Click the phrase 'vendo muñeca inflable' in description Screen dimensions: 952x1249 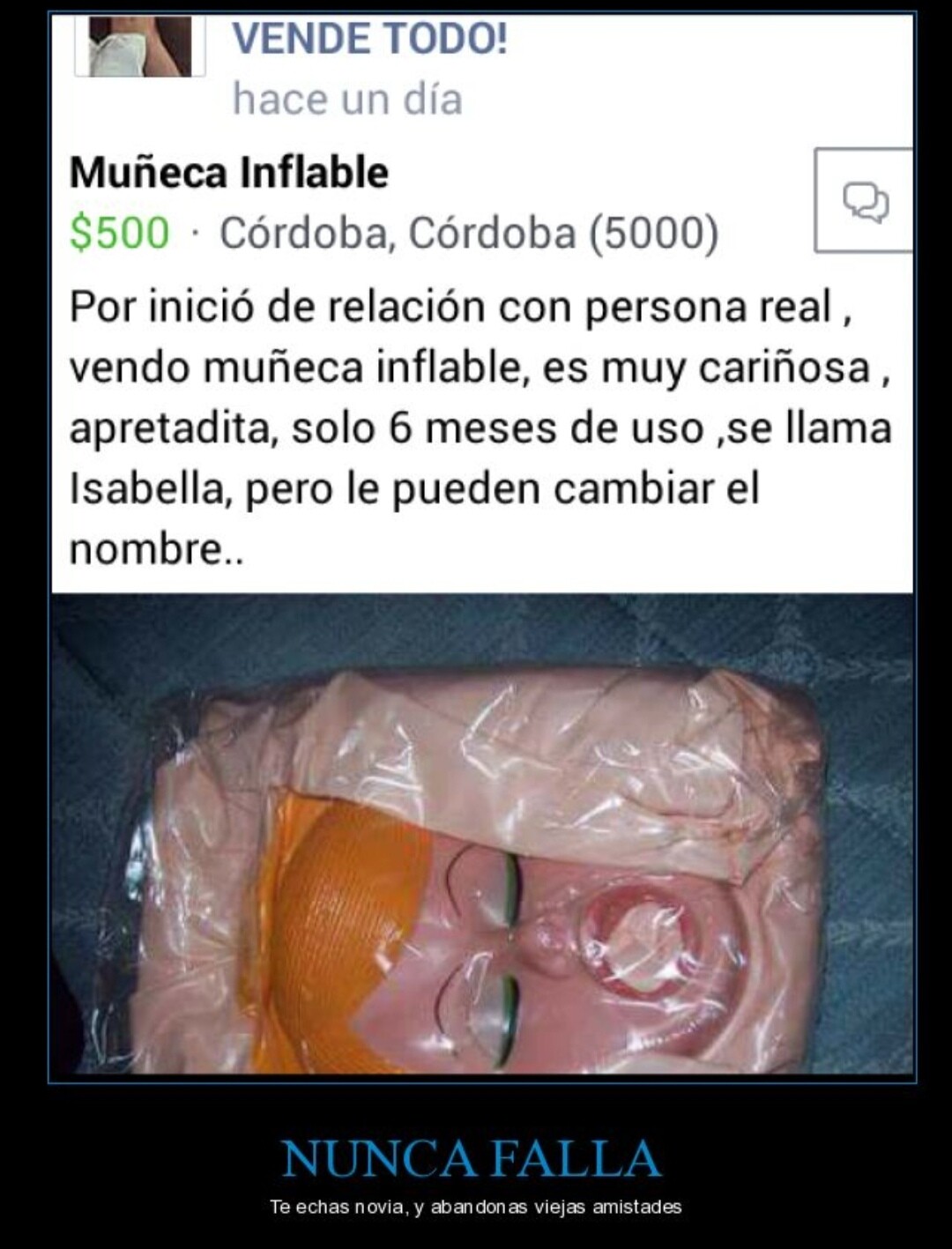[299, 368]
